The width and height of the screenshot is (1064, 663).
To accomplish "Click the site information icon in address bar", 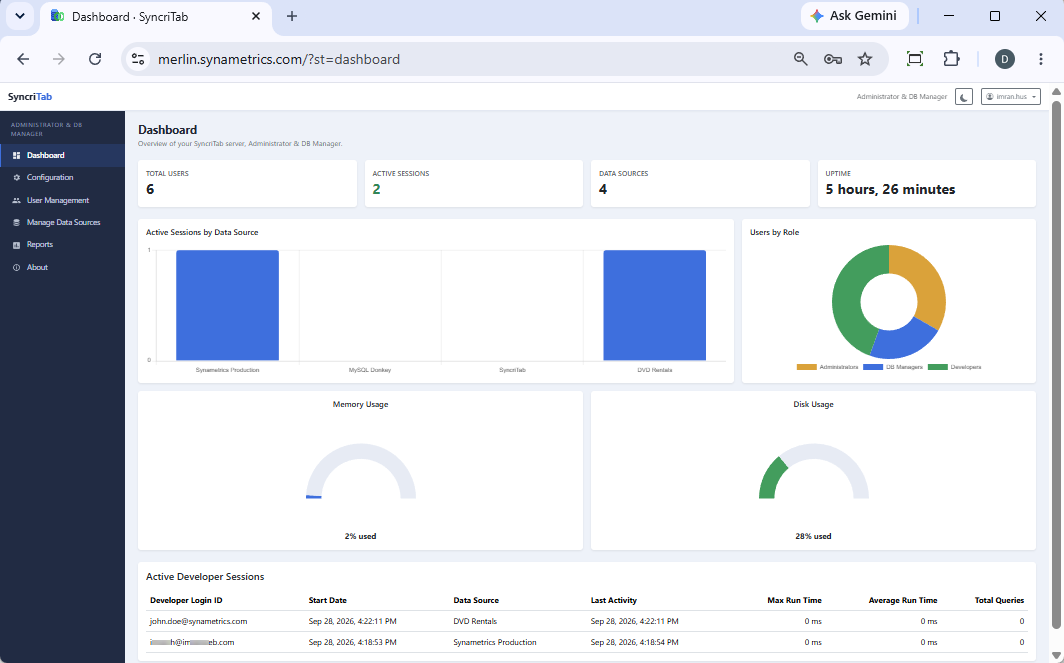I will (x=138, y=59).
